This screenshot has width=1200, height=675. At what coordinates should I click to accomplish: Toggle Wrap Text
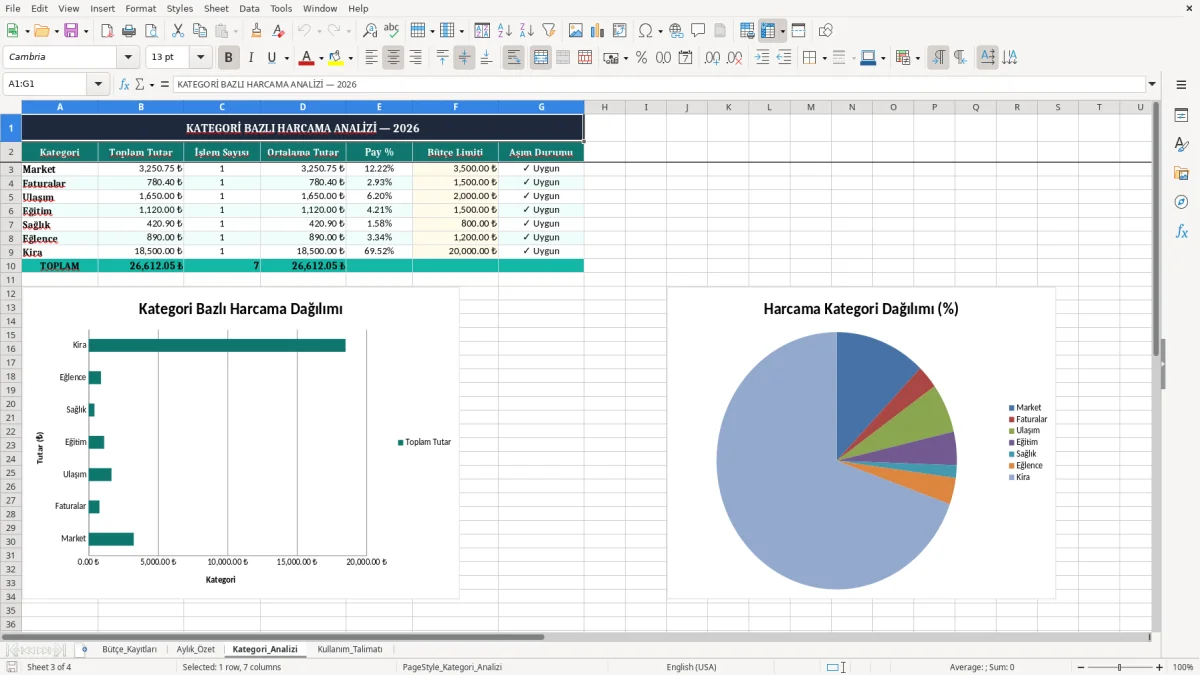pos(514,58)
